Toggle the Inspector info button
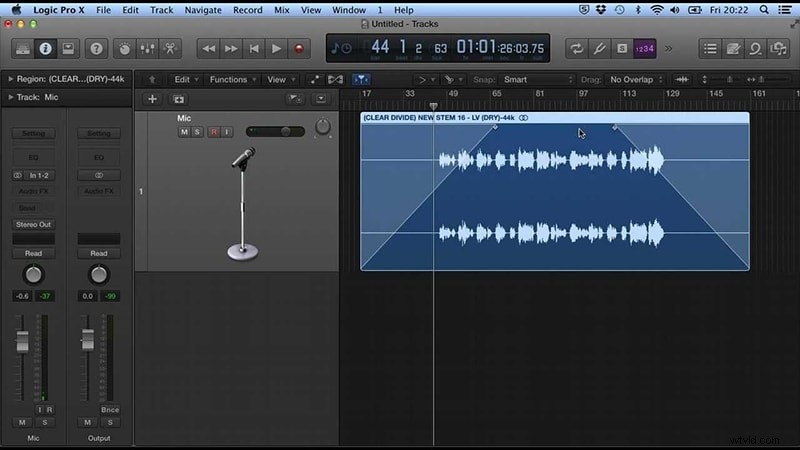The width and height of the screenshot is (800, 450). coord(45,48)
